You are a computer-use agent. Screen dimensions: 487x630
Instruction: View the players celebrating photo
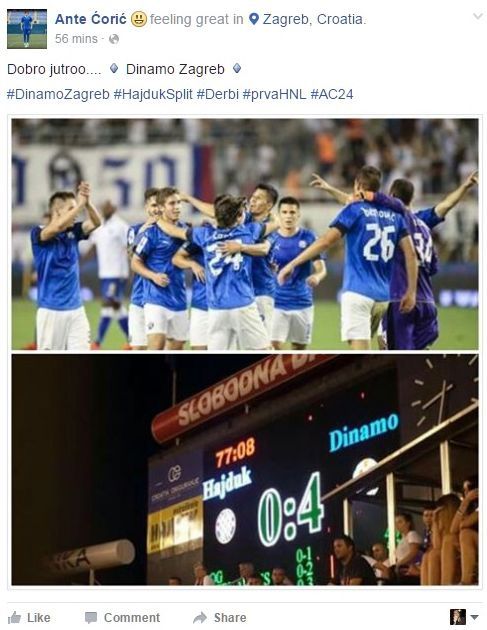coord(245,234)
